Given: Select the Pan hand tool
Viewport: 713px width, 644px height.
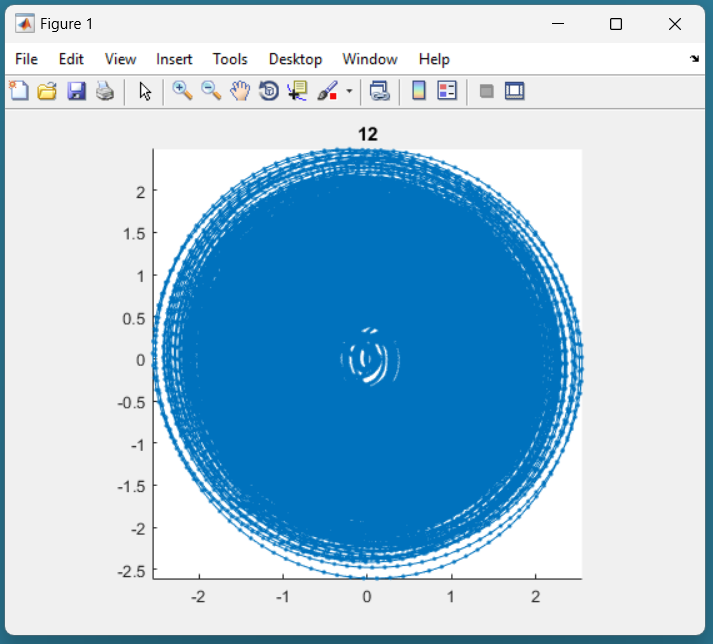Looking at the screenshot, I should pos(240,91).
